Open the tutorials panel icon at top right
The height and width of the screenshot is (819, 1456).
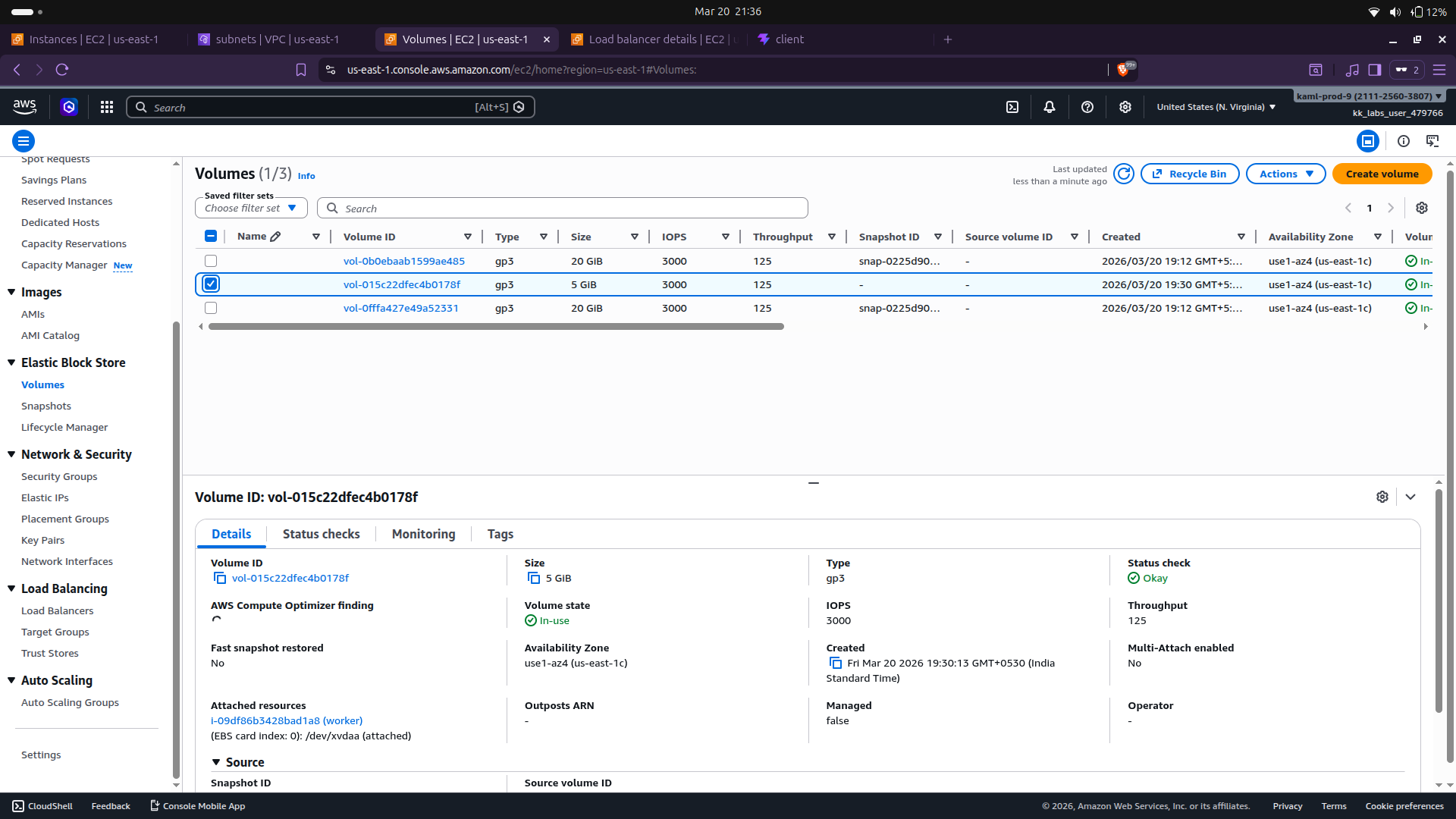pos(1432,141)
